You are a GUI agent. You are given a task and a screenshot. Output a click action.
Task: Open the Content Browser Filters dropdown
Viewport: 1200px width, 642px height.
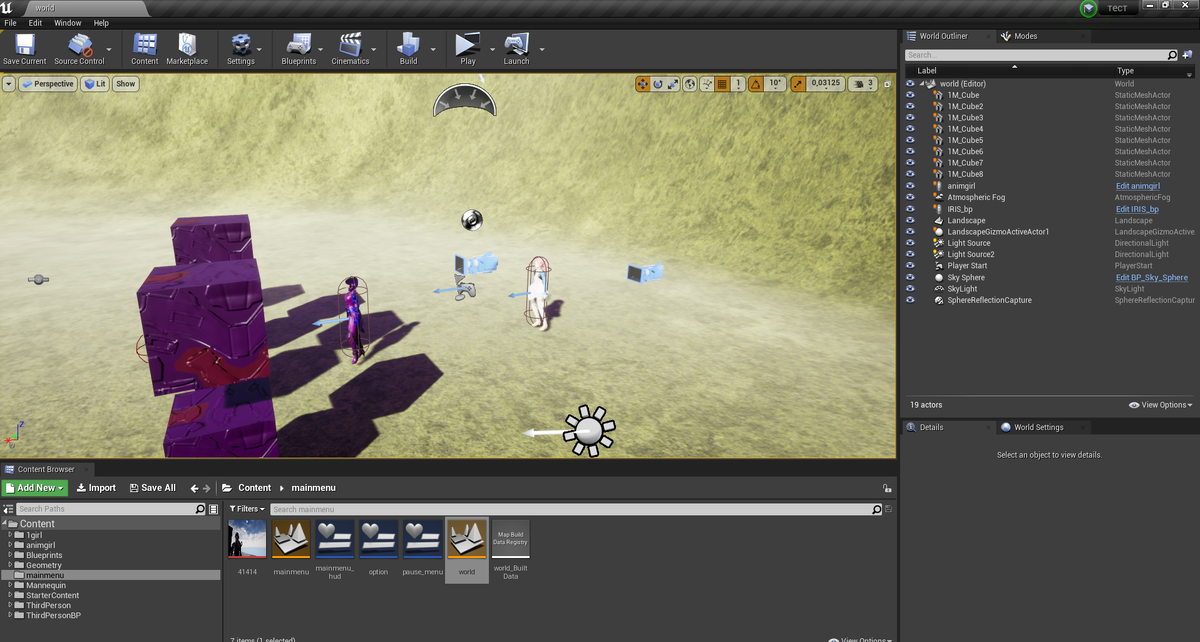pos(247,509)
